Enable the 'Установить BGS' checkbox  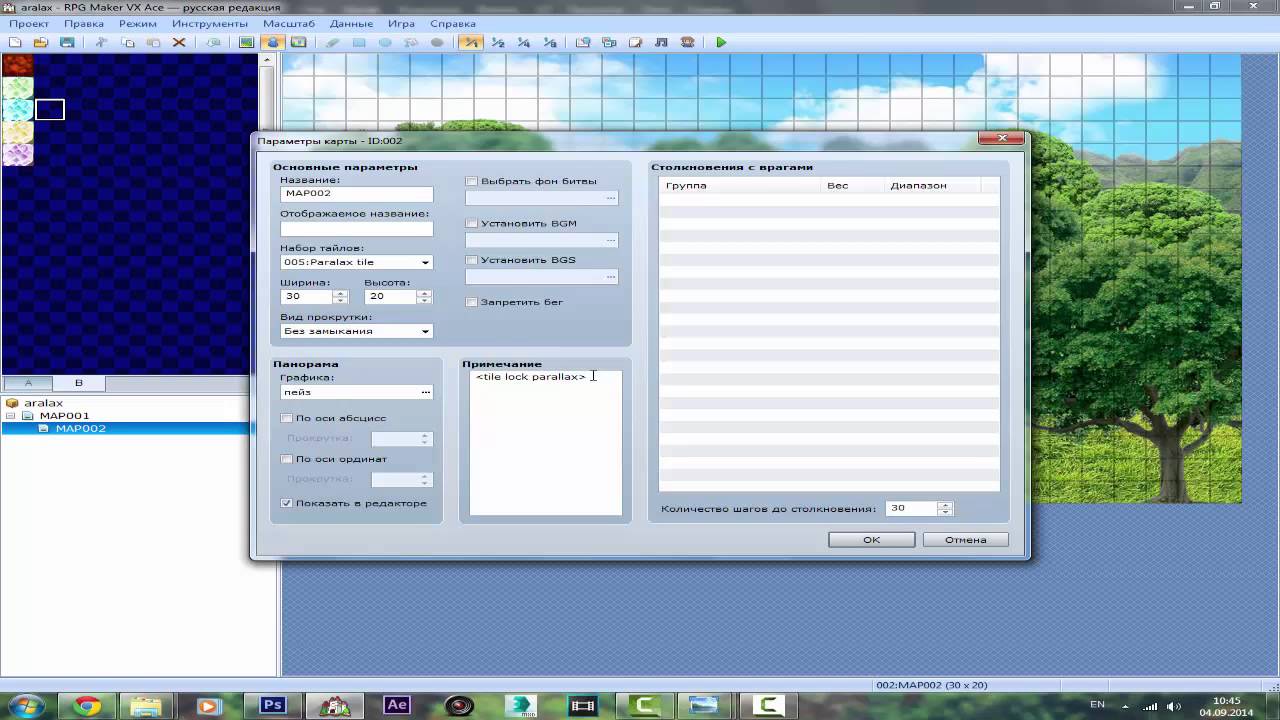click(472, 260)
